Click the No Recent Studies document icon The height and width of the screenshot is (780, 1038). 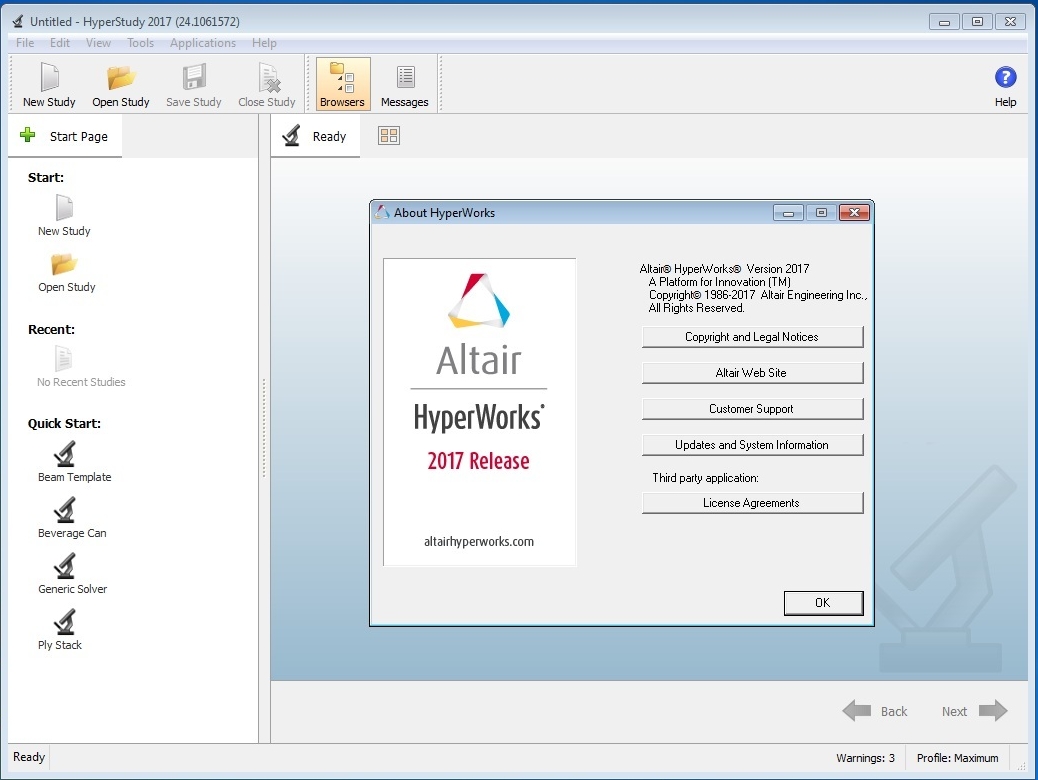64,358
